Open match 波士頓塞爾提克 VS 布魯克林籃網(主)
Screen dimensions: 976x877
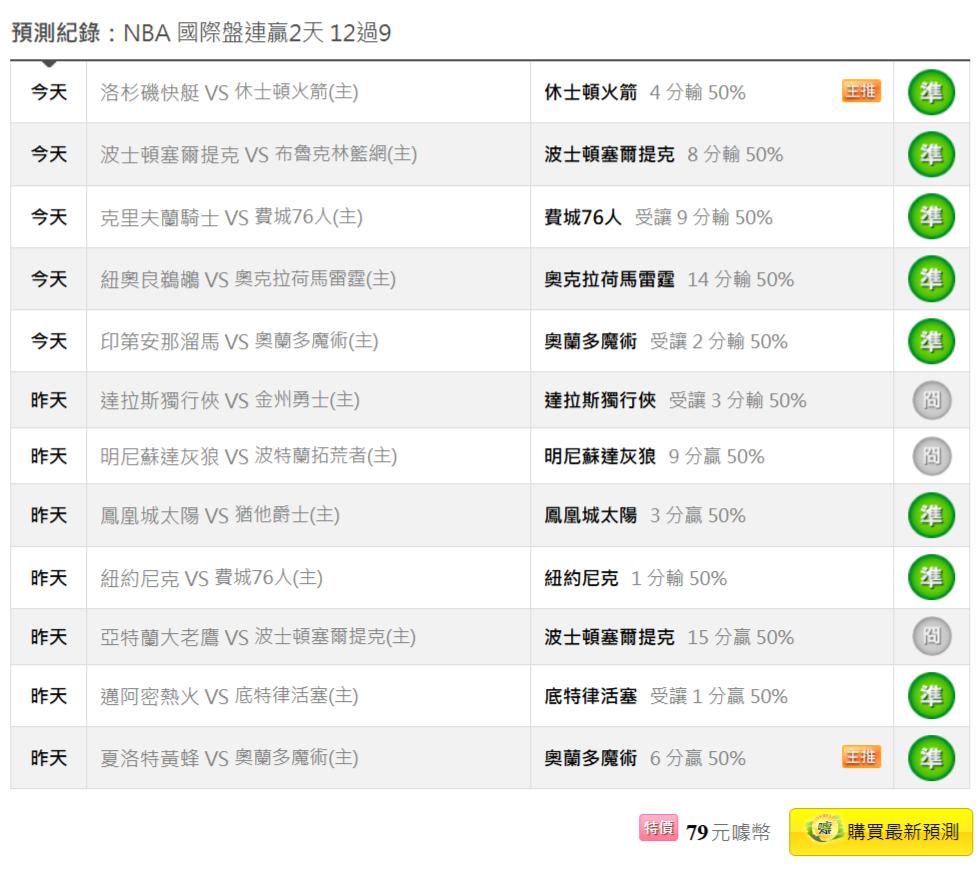tap(258, 154)
